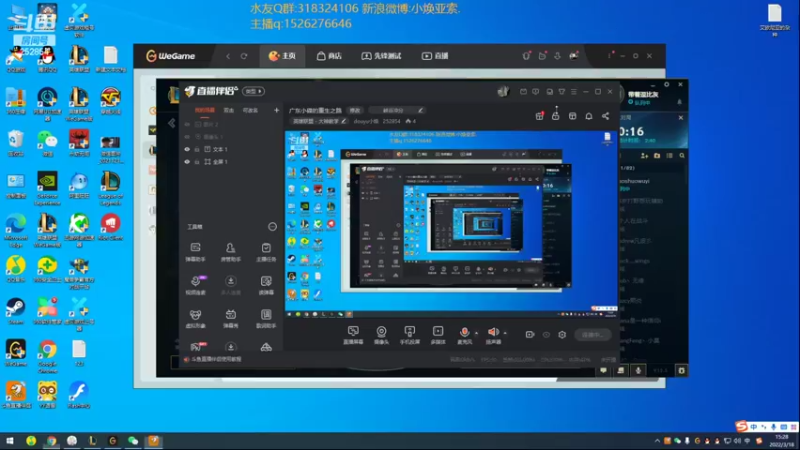Close the timer panel in right window
This screenshot has height=450, width=800.
[681, 117]
